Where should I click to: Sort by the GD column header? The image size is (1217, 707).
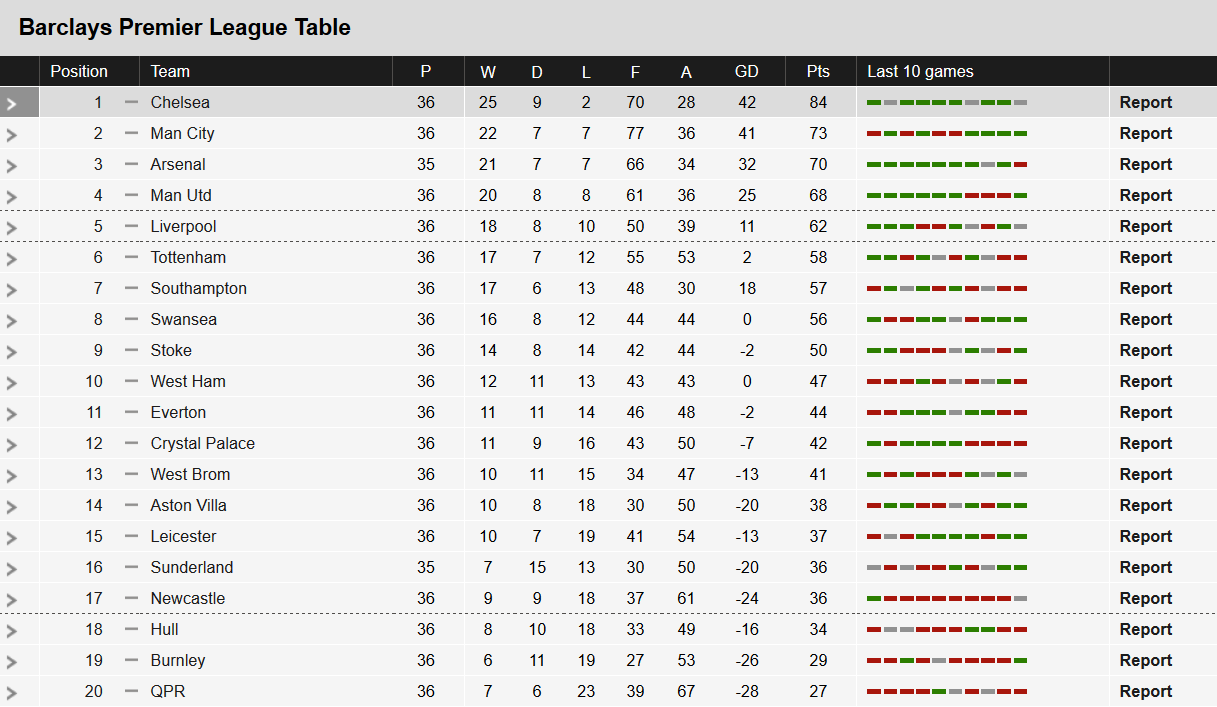coord(747,71)
